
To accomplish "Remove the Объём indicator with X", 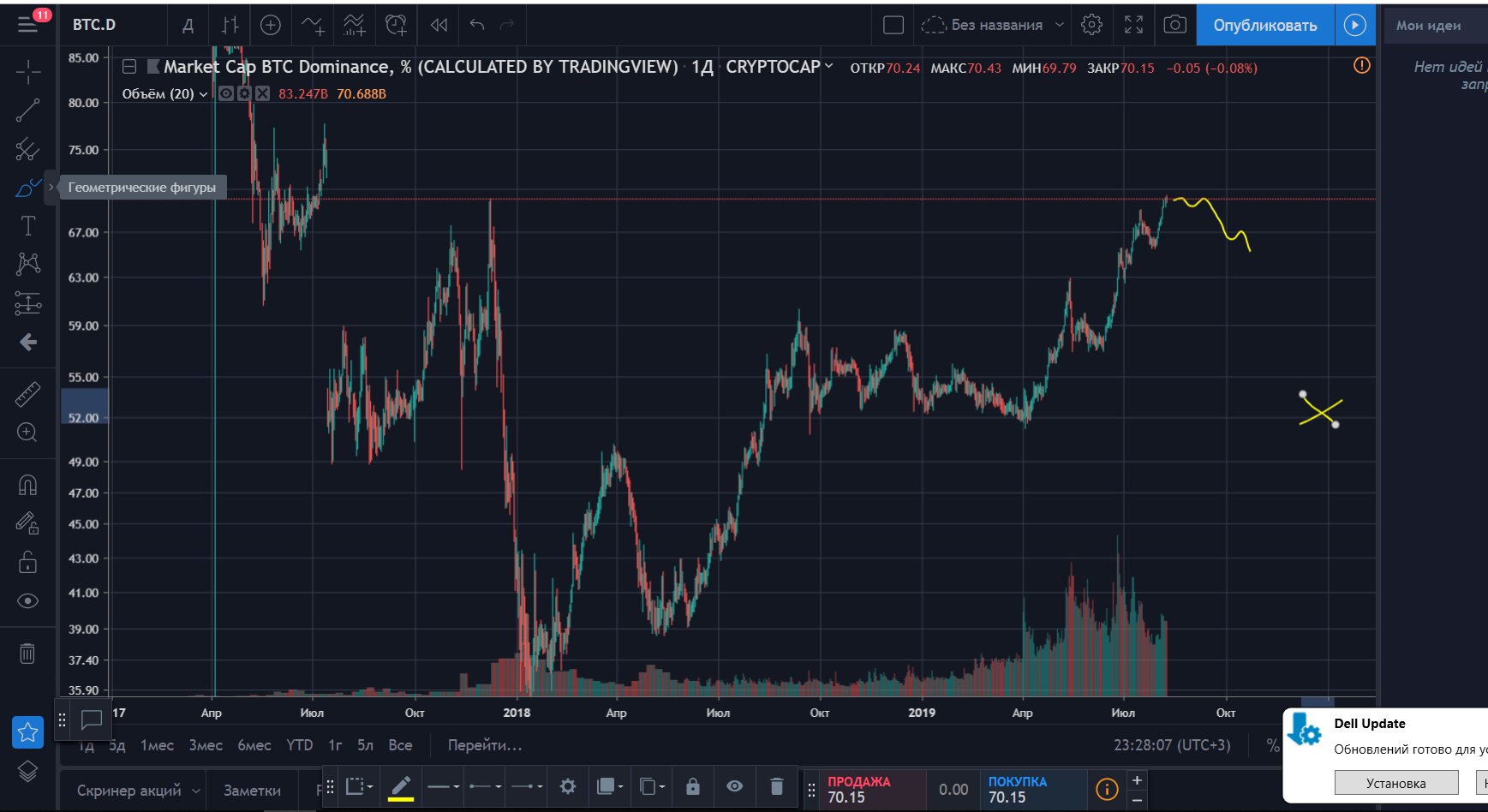I will 262,93.
